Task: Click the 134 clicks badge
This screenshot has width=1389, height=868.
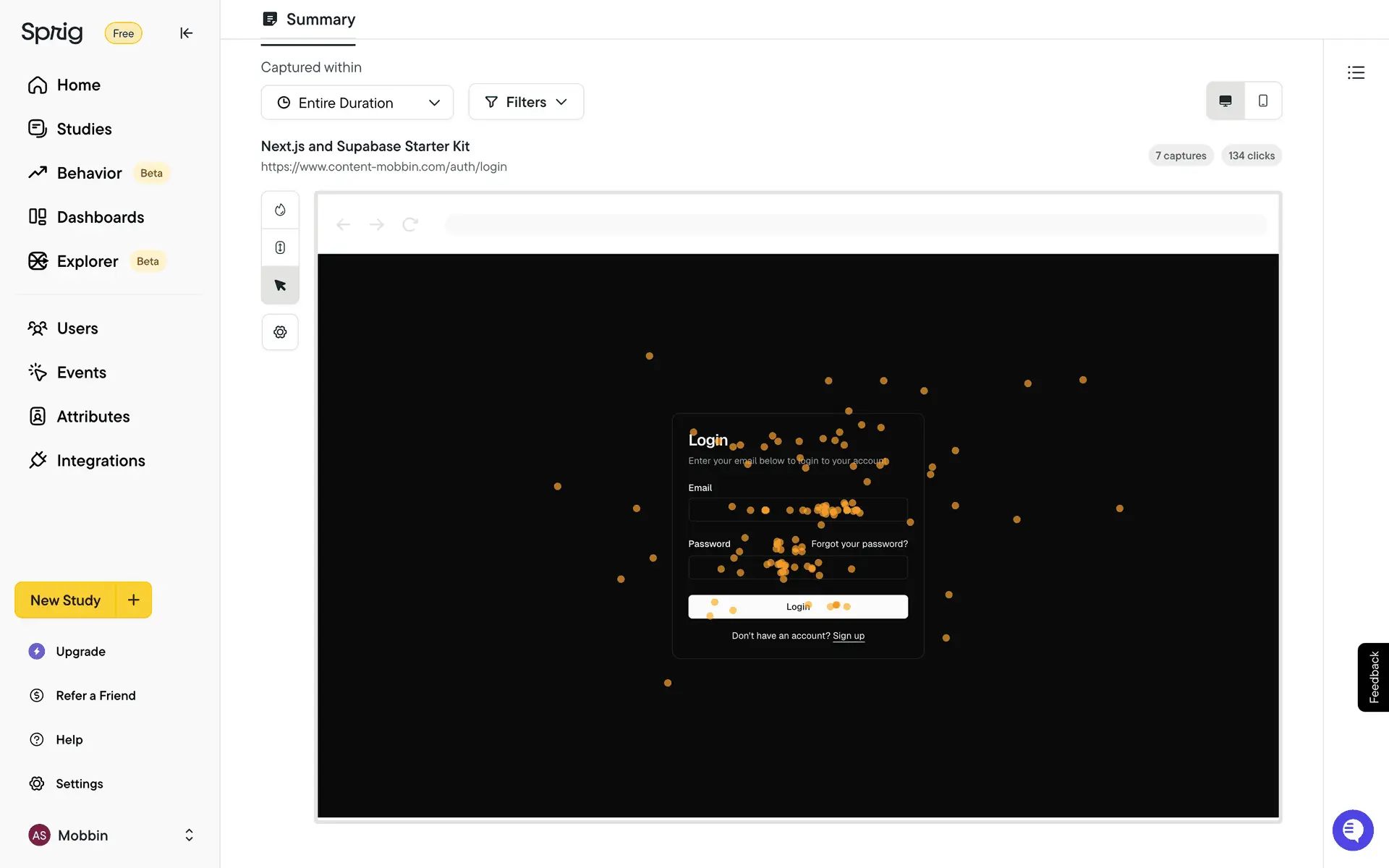Action: coord(1251,156)
